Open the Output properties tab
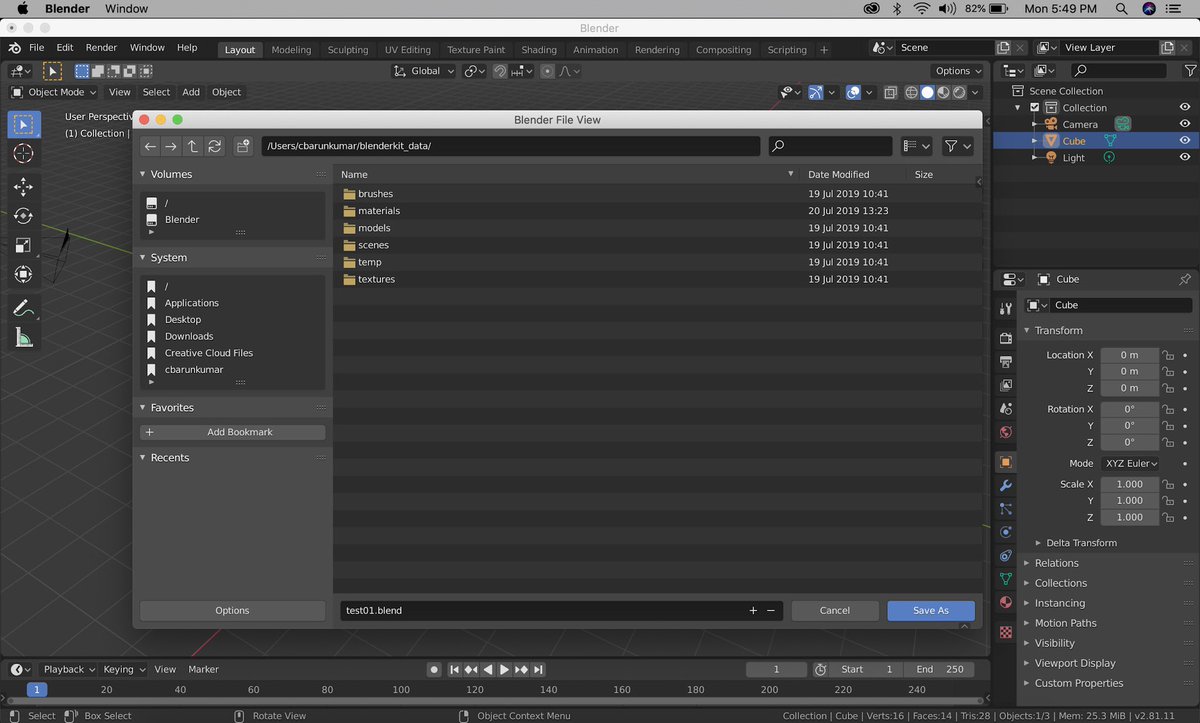The width and height of the screenshot is (1200, 723). coord(1006,361)
